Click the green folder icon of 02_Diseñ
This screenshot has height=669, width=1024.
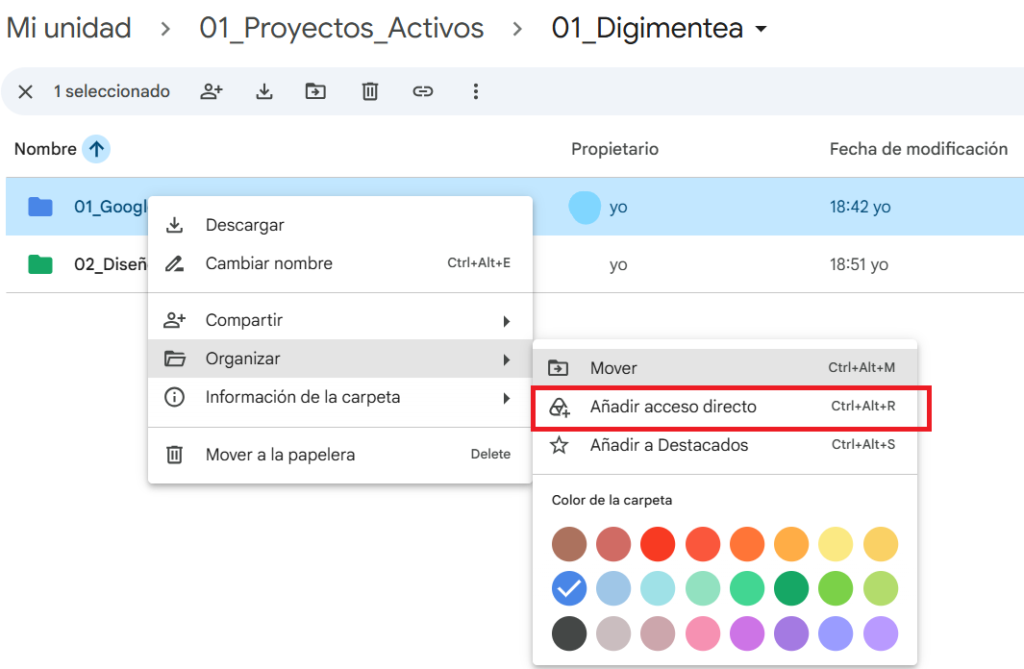tap(40, 264)
